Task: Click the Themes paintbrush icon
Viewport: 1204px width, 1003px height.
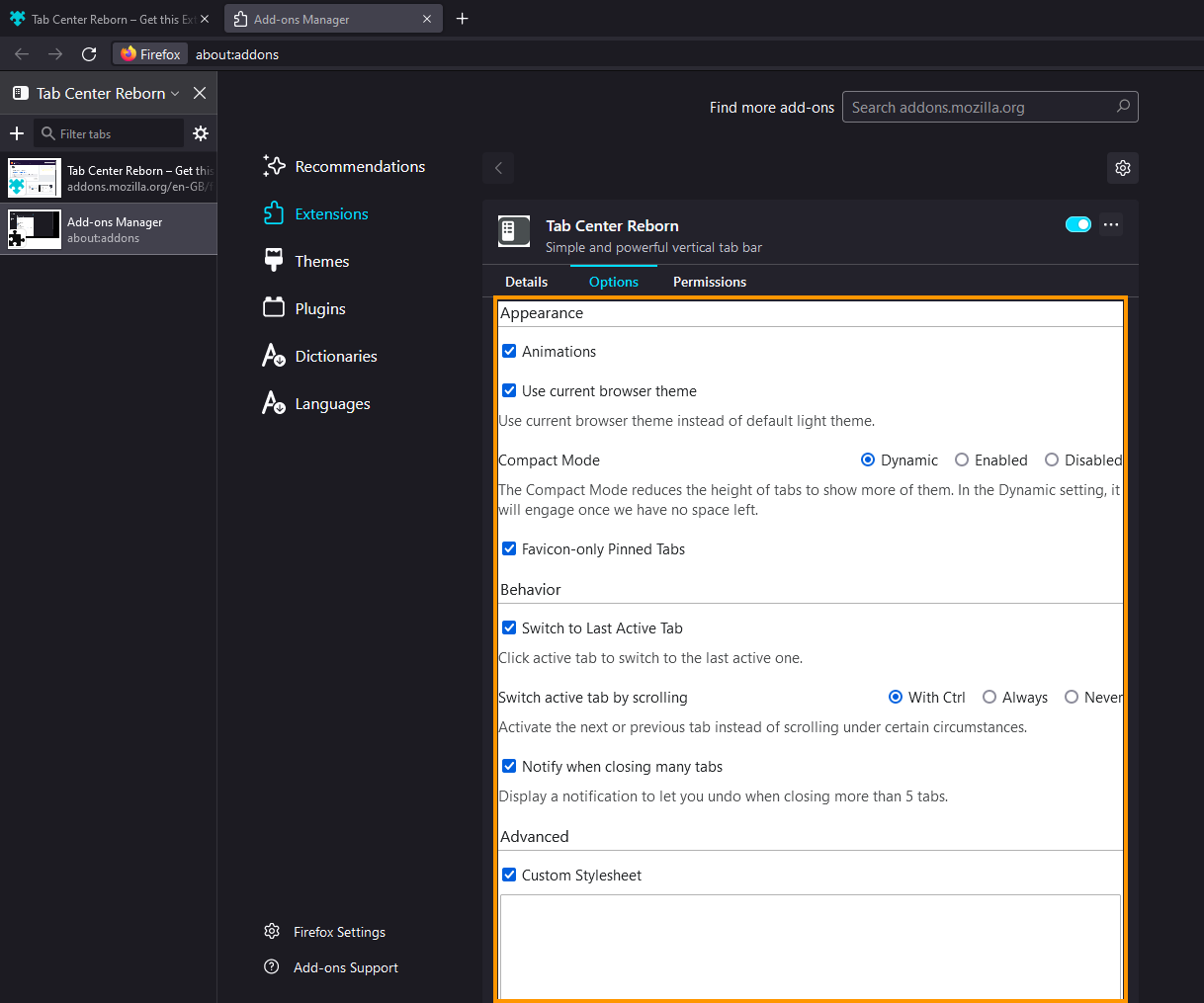Action: click(274, 261)
